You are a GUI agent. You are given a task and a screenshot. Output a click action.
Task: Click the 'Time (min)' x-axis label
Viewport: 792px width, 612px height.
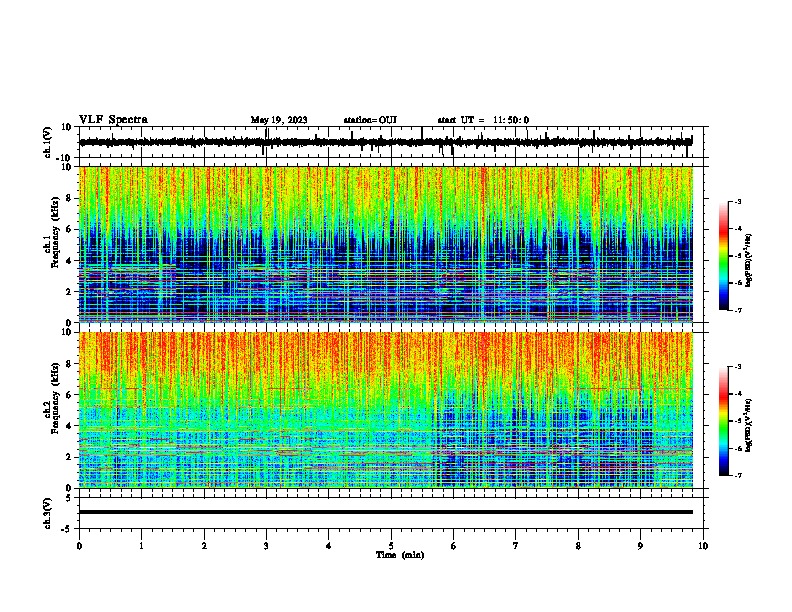(400, 555)
